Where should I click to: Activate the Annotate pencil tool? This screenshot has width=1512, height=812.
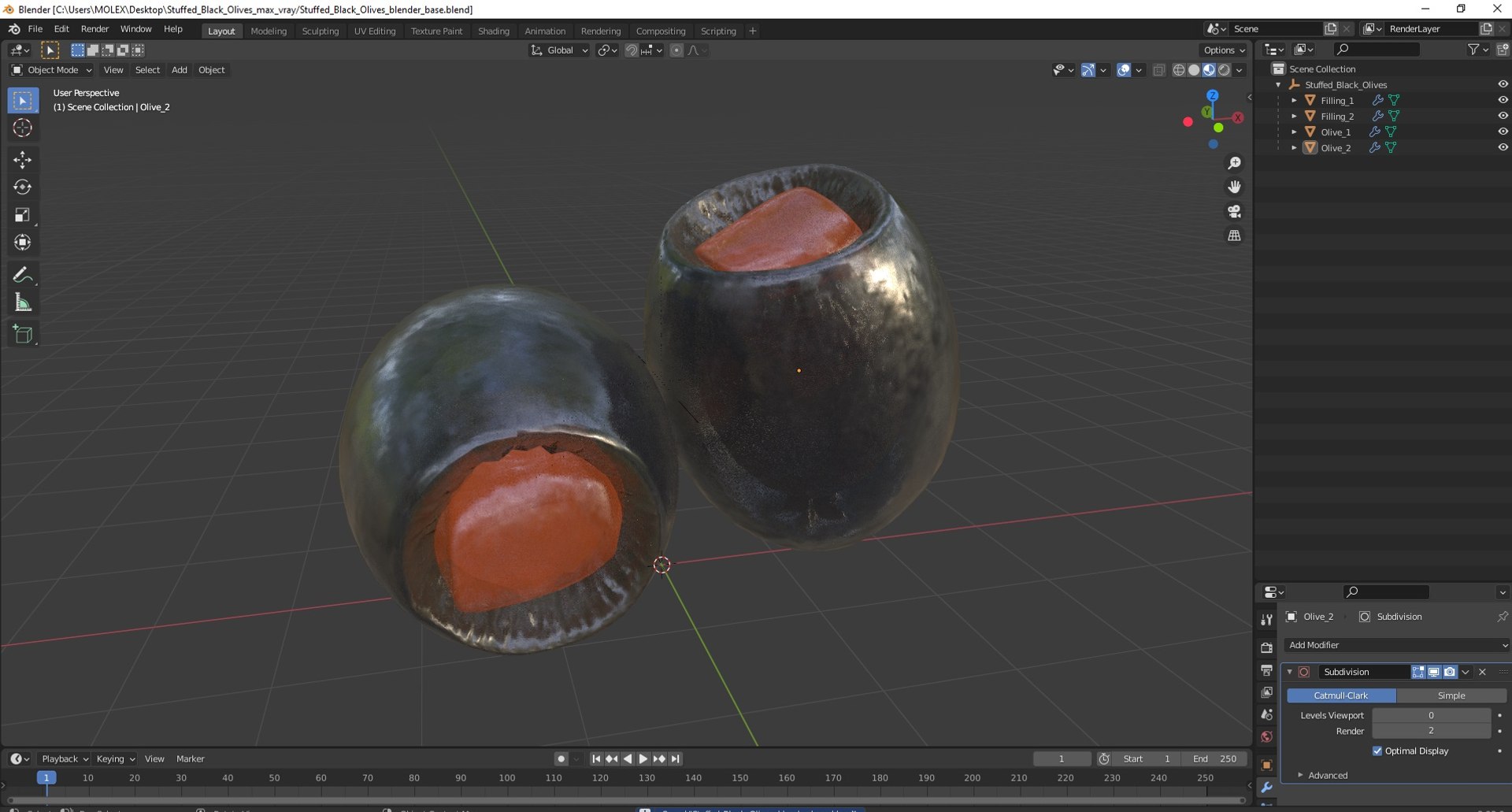tap(22, 275)
